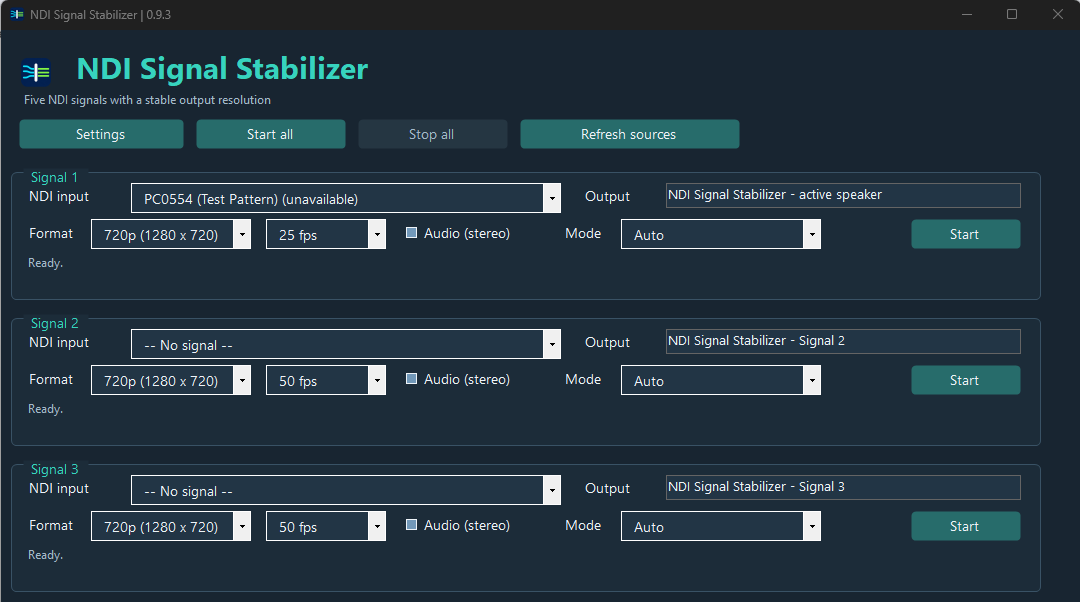Click the 'Signal 3' group label
The width and height of the screenshot is (1080, 602).
54,470
